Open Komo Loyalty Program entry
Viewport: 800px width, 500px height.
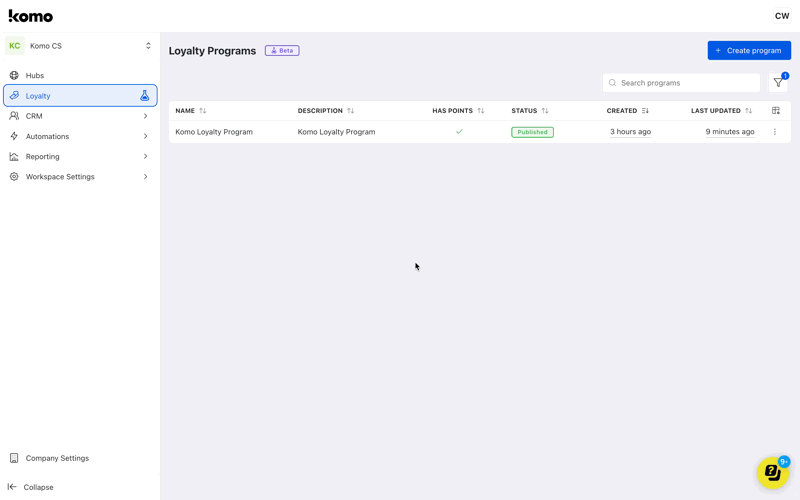tap(214, 132)
